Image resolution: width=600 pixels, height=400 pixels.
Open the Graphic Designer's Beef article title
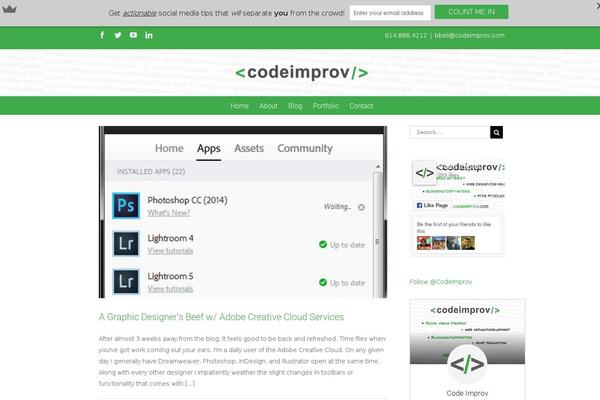[221, 317]
